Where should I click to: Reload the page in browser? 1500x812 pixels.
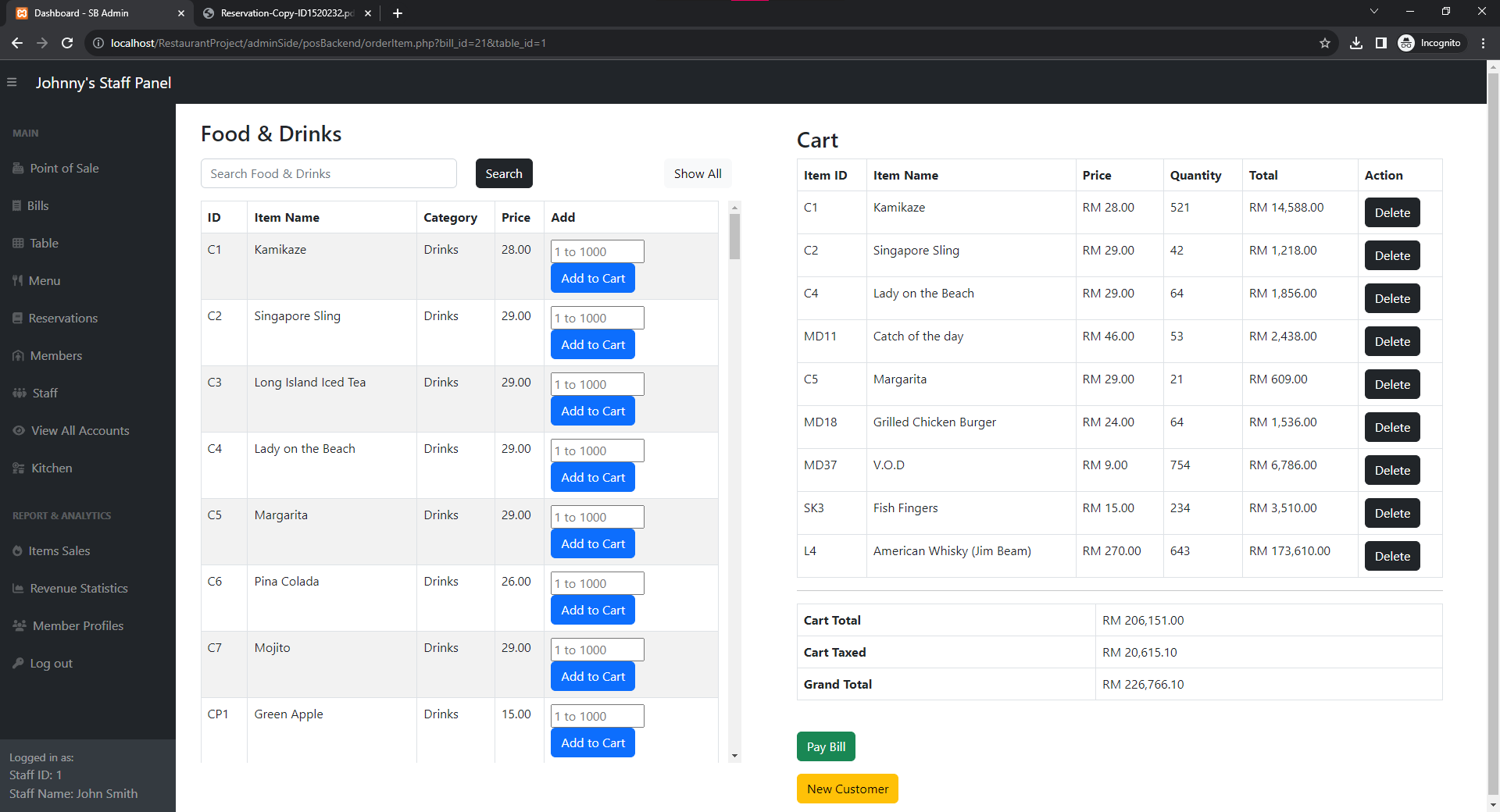pos(67,43)
